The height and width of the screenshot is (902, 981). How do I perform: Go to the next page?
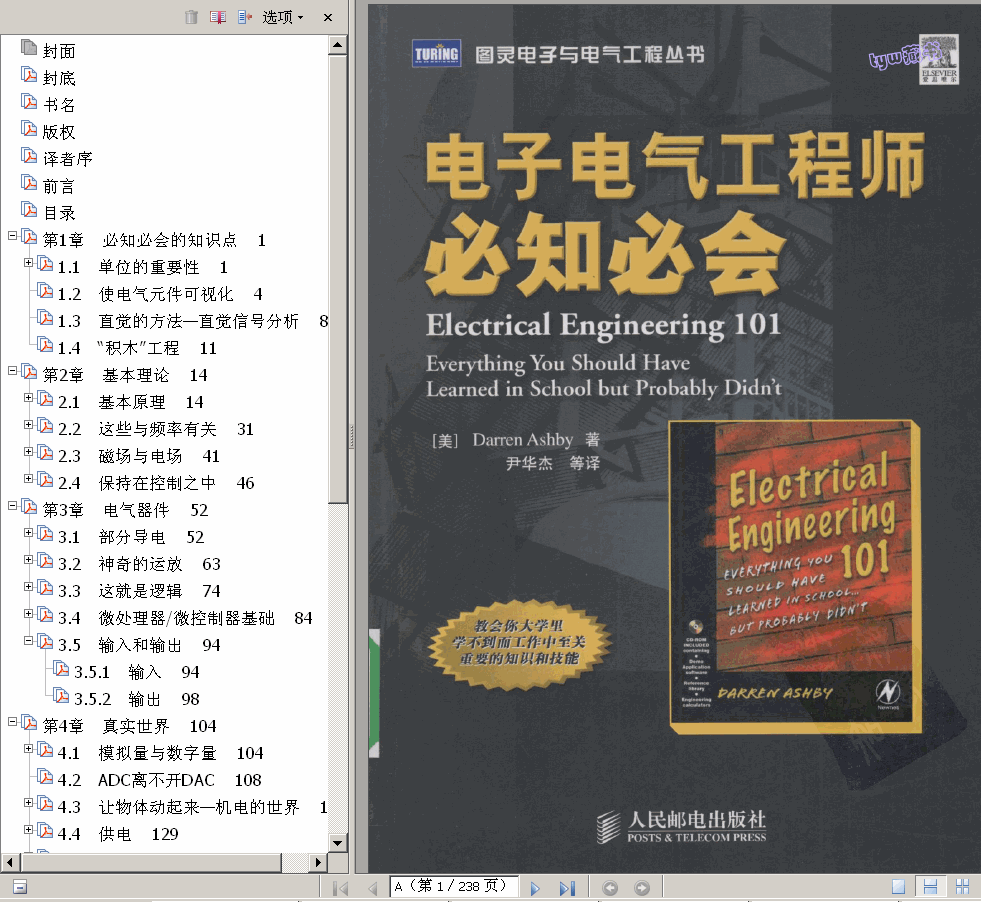pyautogui.click(x=535, y=888)
